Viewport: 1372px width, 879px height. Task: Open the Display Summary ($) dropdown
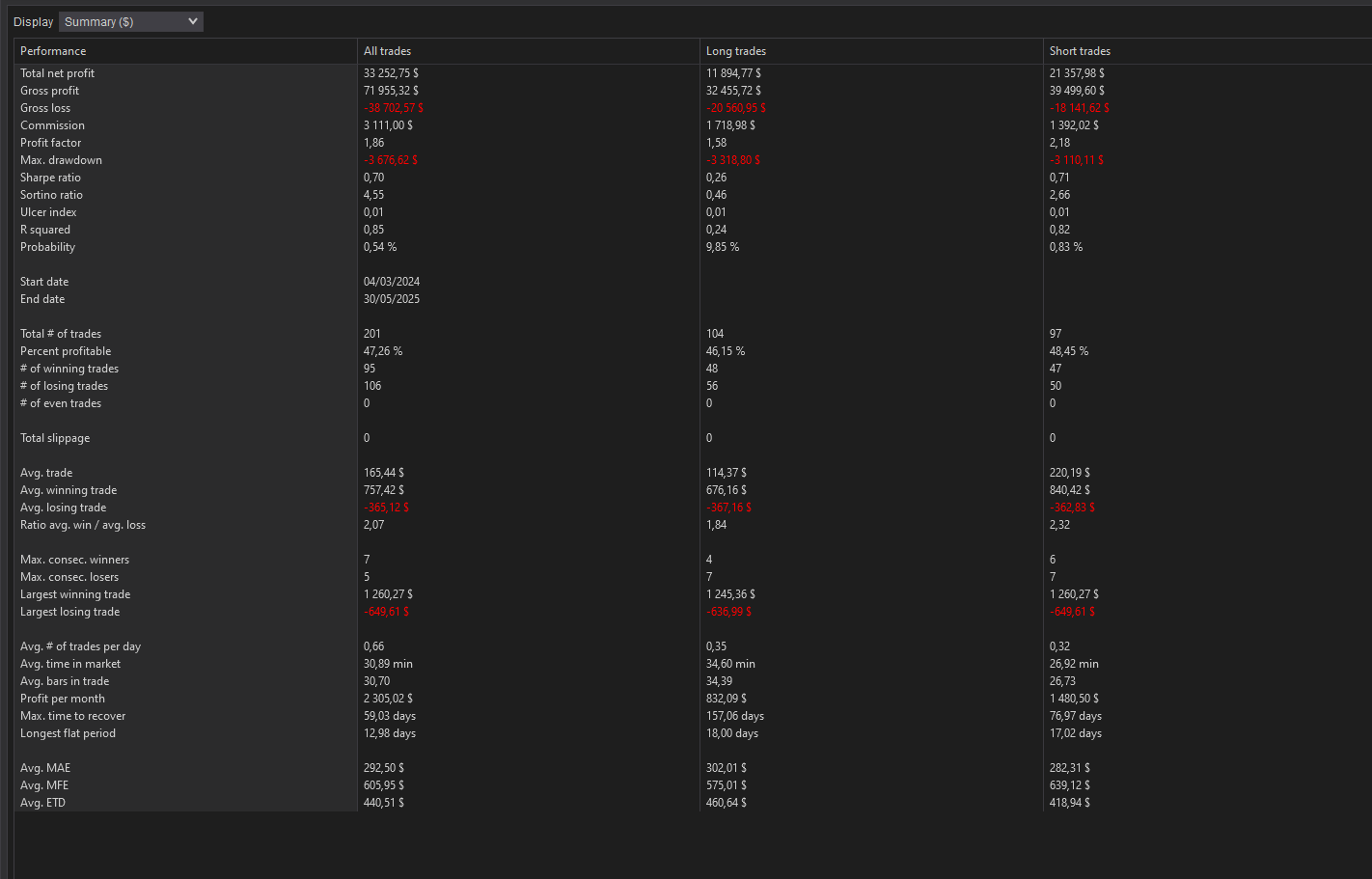[131, 21]
